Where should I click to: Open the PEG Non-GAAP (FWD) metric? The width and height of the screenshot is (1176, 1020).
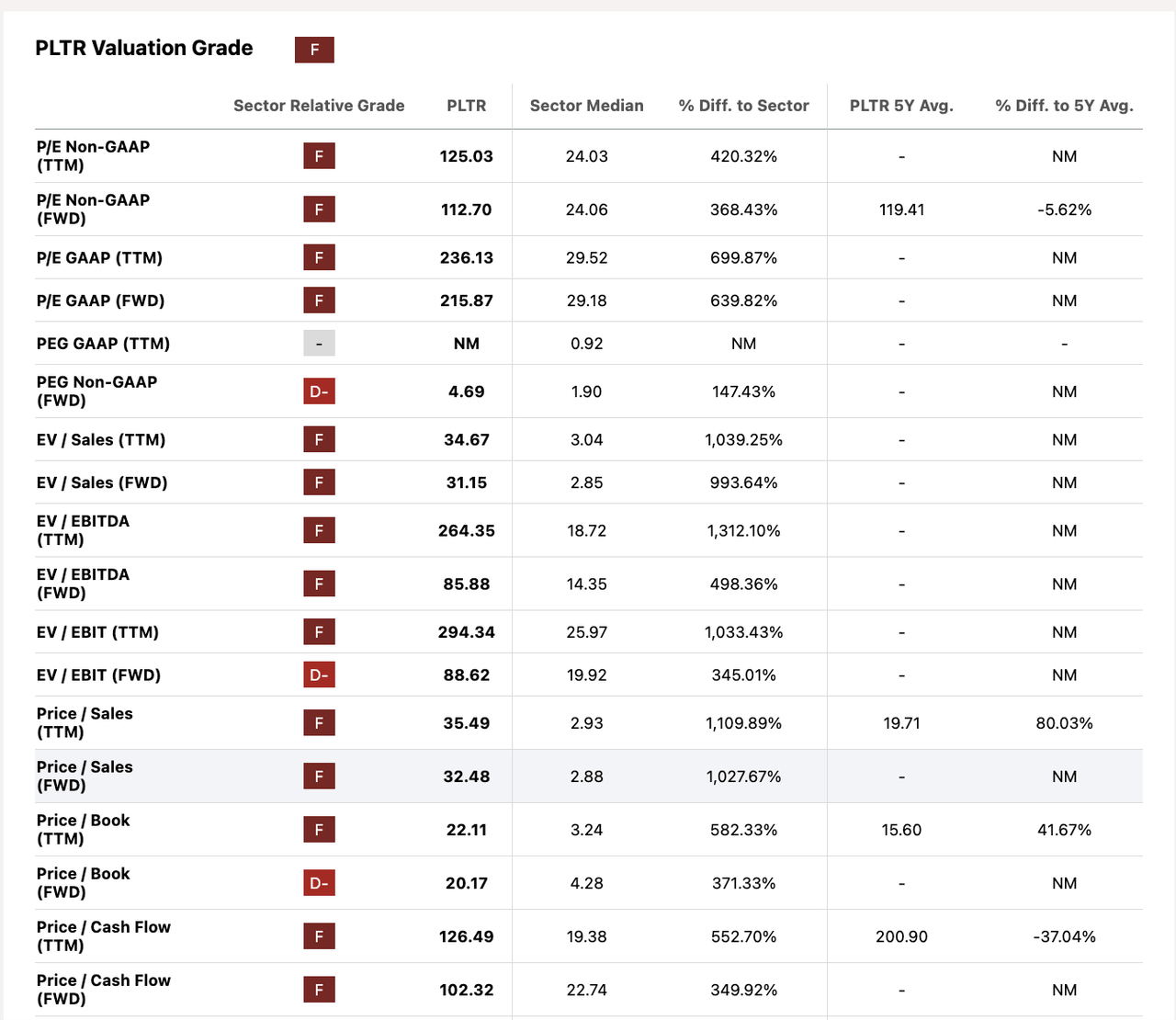pyautogui.click(x=96, y=391)
